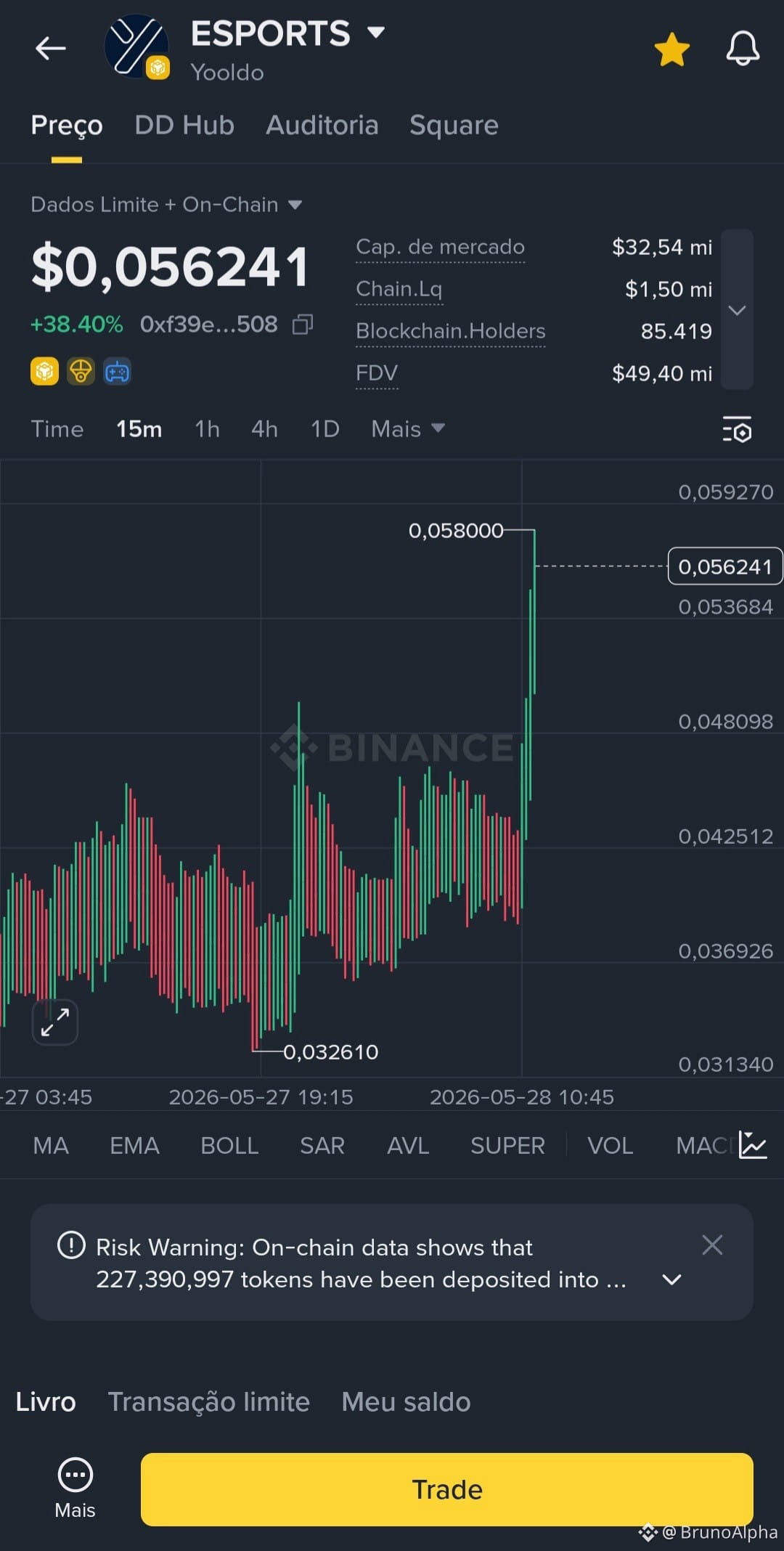
Task: Enable the AVL indicator
Action: coord(408,1146)
